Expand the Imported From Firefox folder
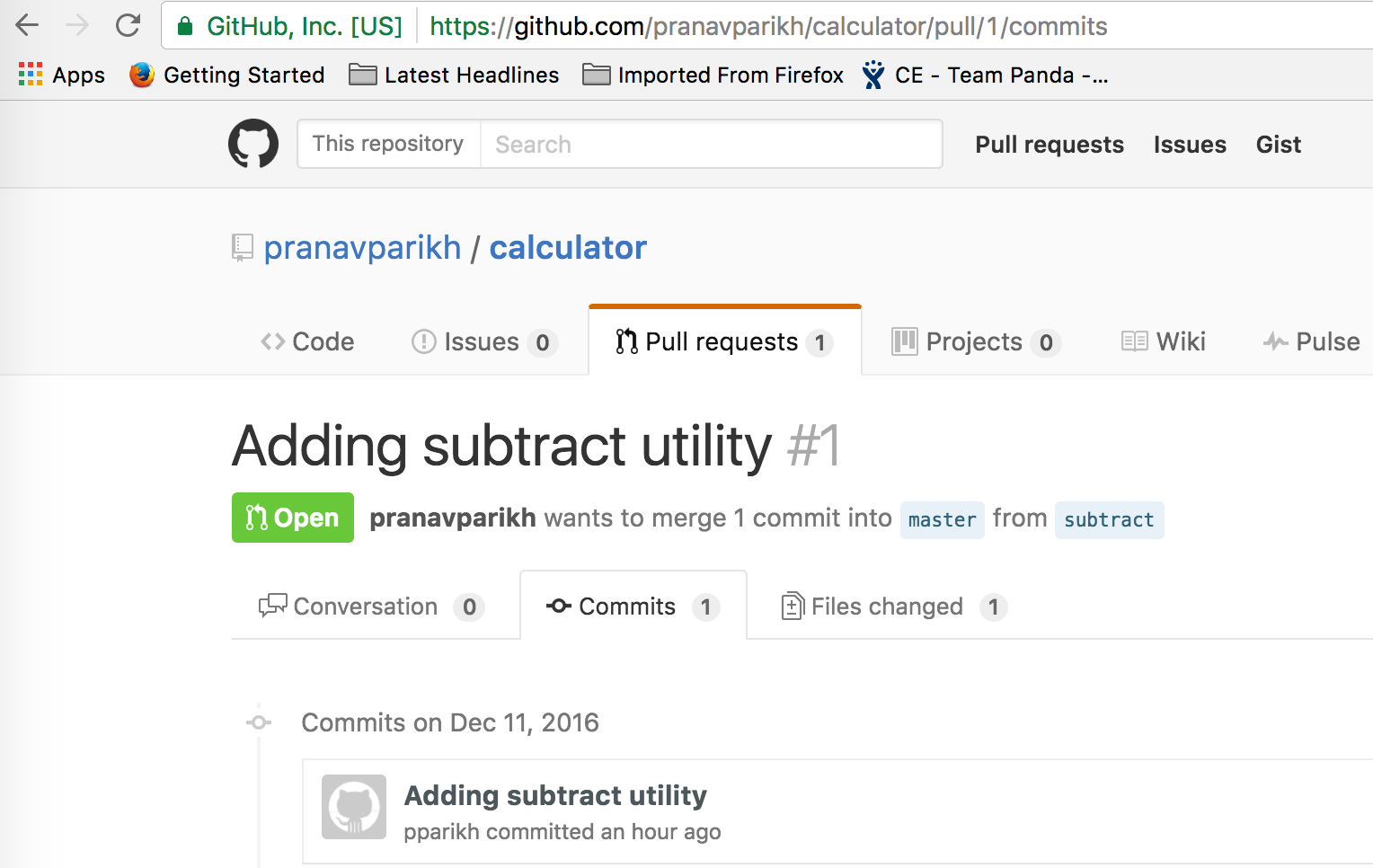The image size is (1373, 868). point(713,75)
